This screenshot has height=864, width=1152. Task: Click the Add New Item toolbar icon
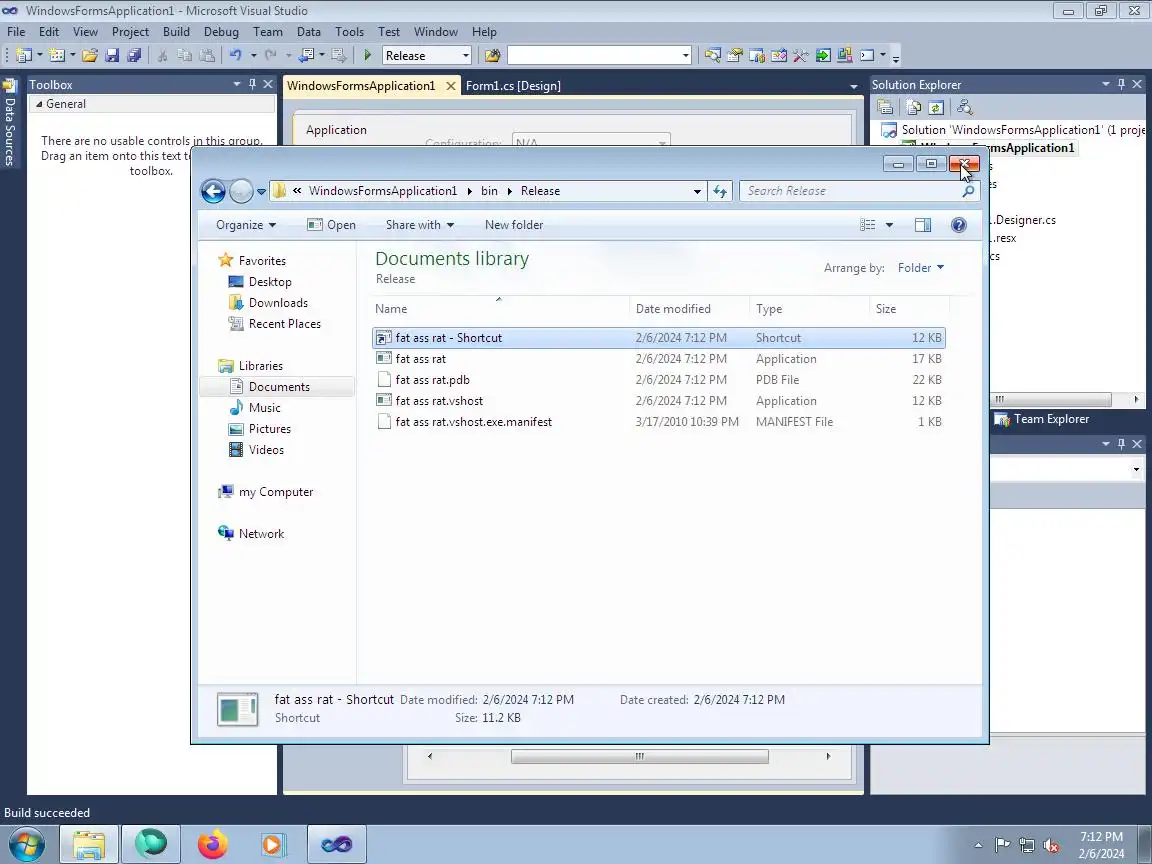tap(57, 55)
